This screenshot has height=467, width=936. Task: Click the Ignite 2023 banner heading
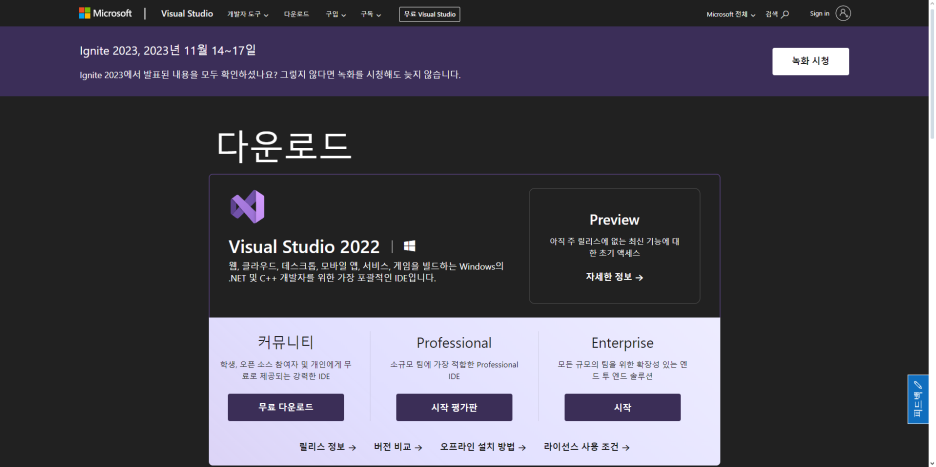[168, 51]
